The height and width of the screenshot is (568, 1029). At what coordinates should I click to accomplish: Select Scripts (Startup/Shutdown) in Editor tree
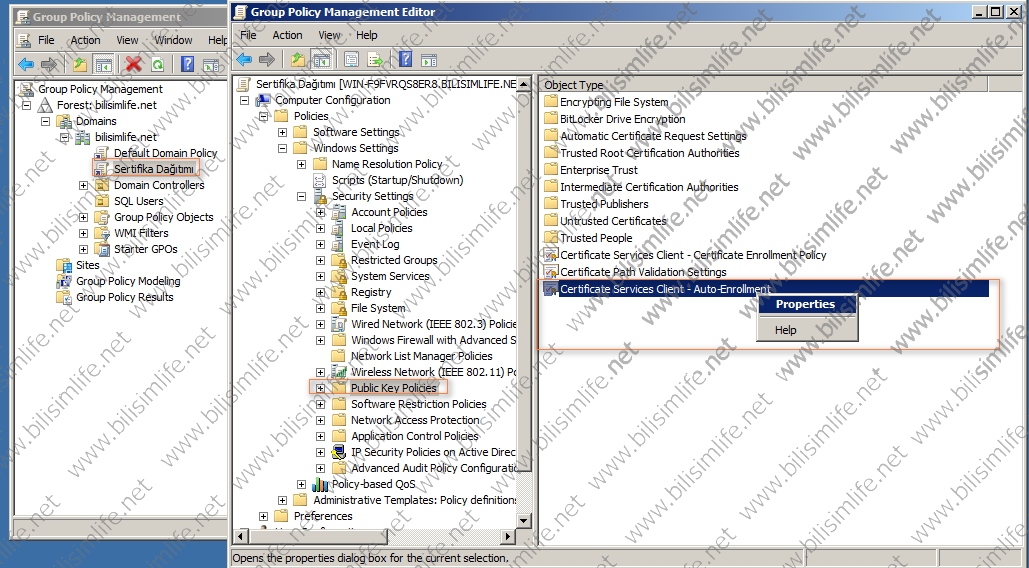pyautogui.click(x=397, y=180)
